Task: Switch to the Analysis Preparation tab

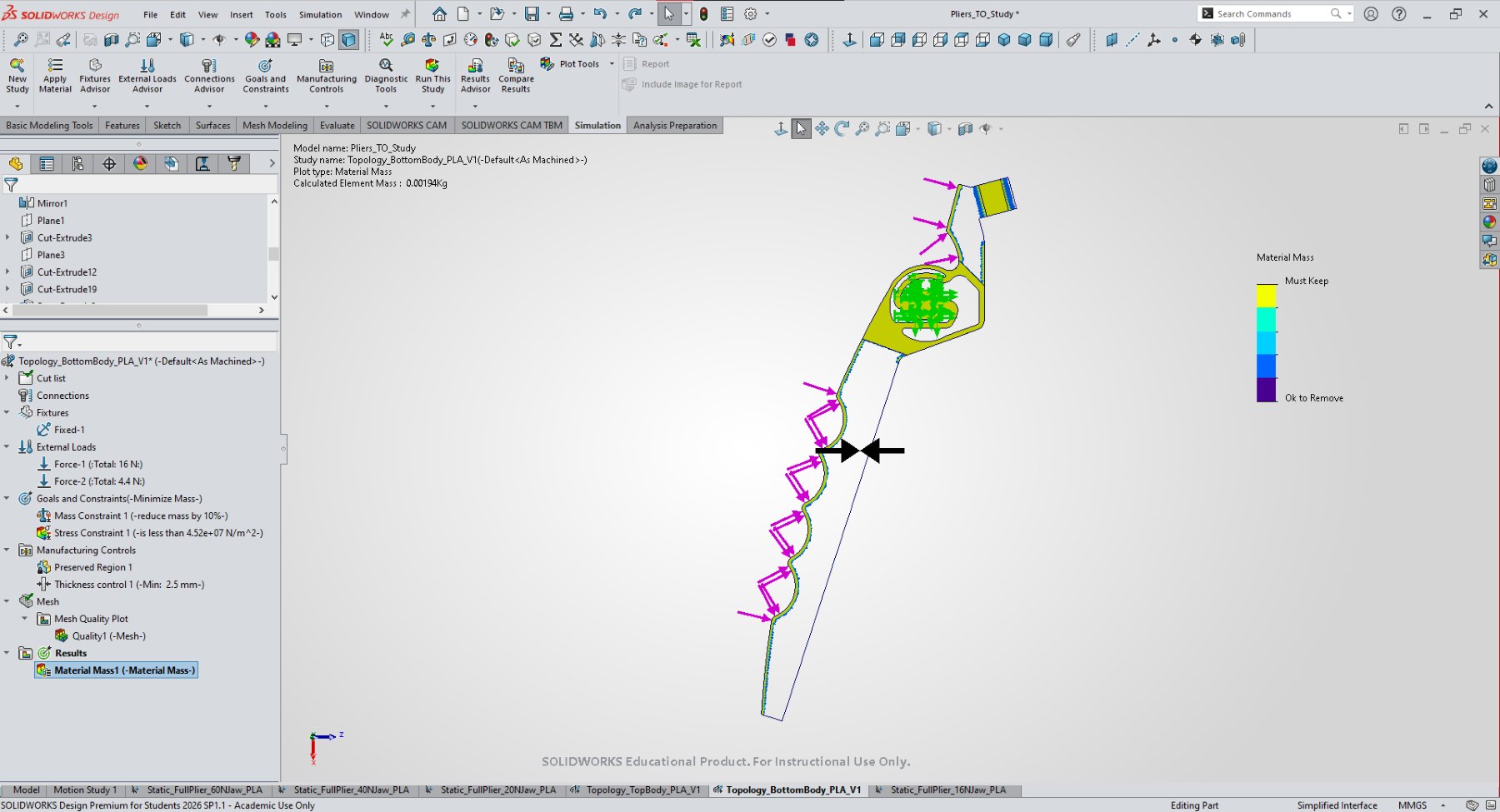Action: [x=675, y=126]
